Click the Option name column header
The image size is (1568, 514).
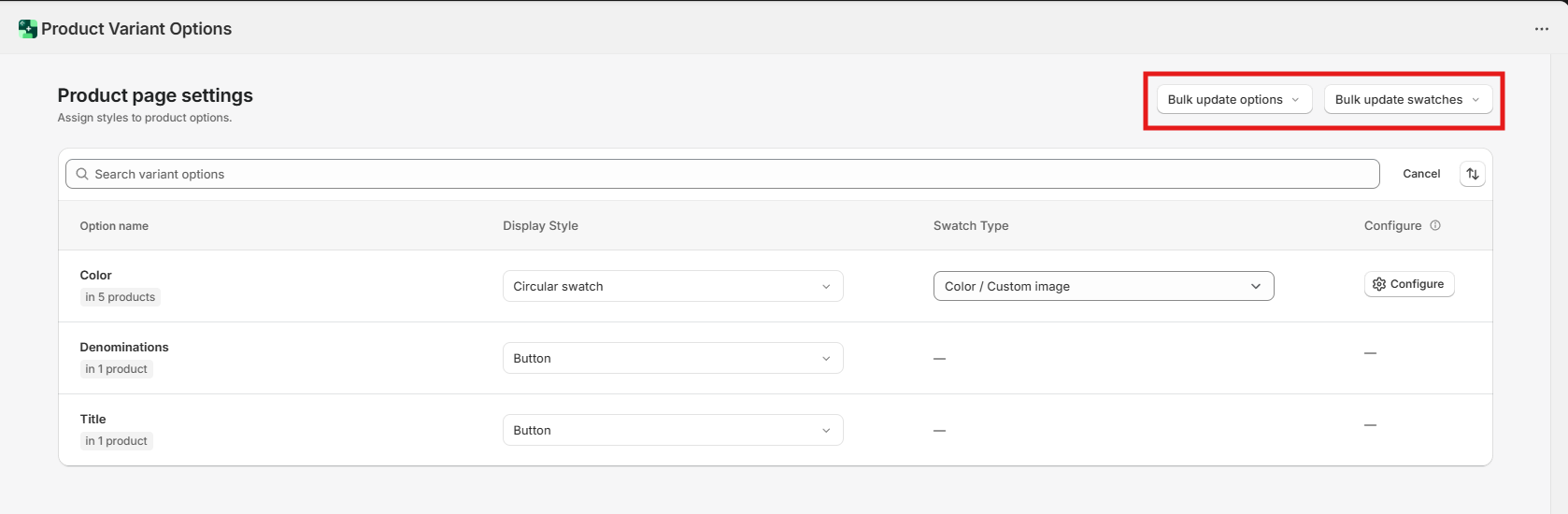(x=114, y=226)
